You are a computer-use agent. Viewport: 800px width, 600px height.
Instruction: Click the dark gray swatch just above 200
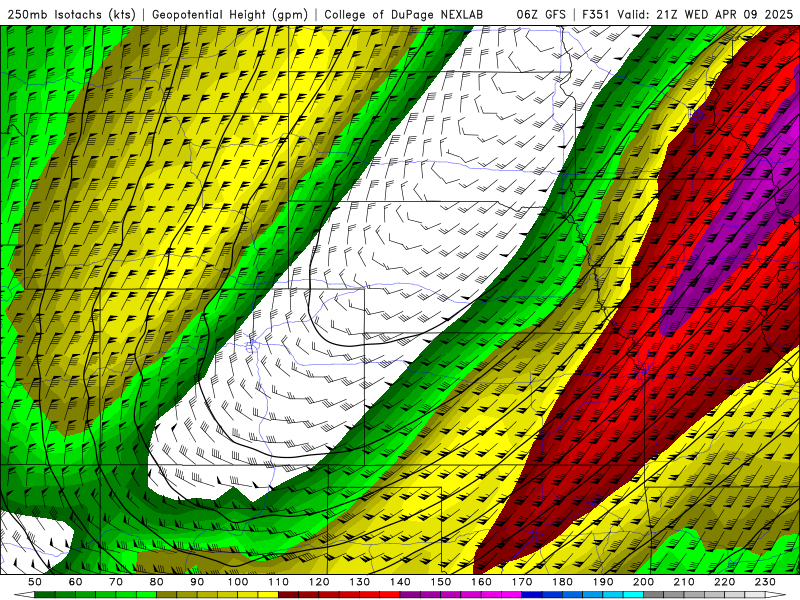coord(654,595)
